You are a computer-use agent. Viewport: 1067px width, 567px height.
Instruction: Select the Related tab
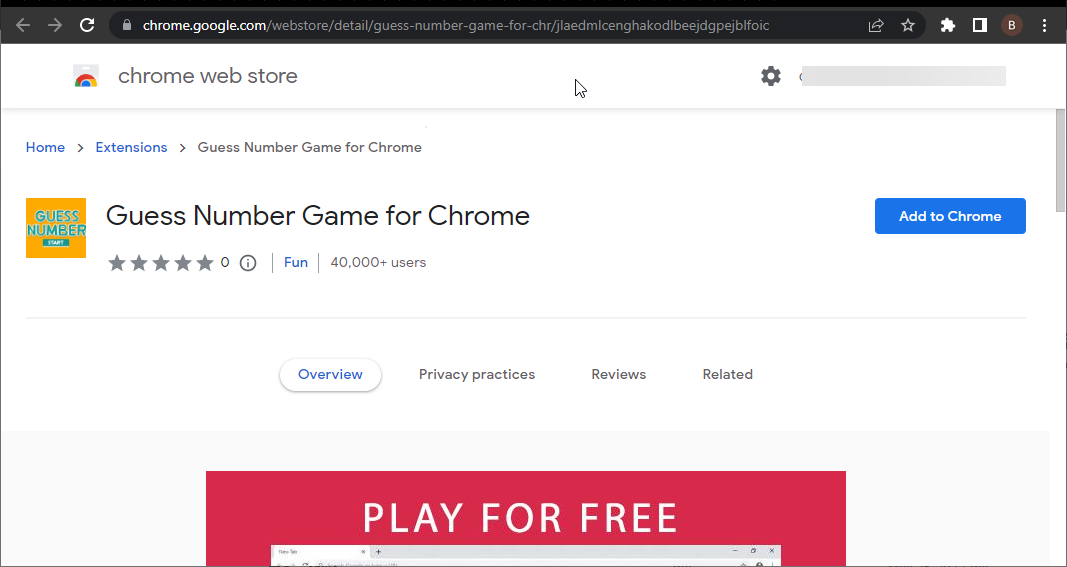point(727,374)
